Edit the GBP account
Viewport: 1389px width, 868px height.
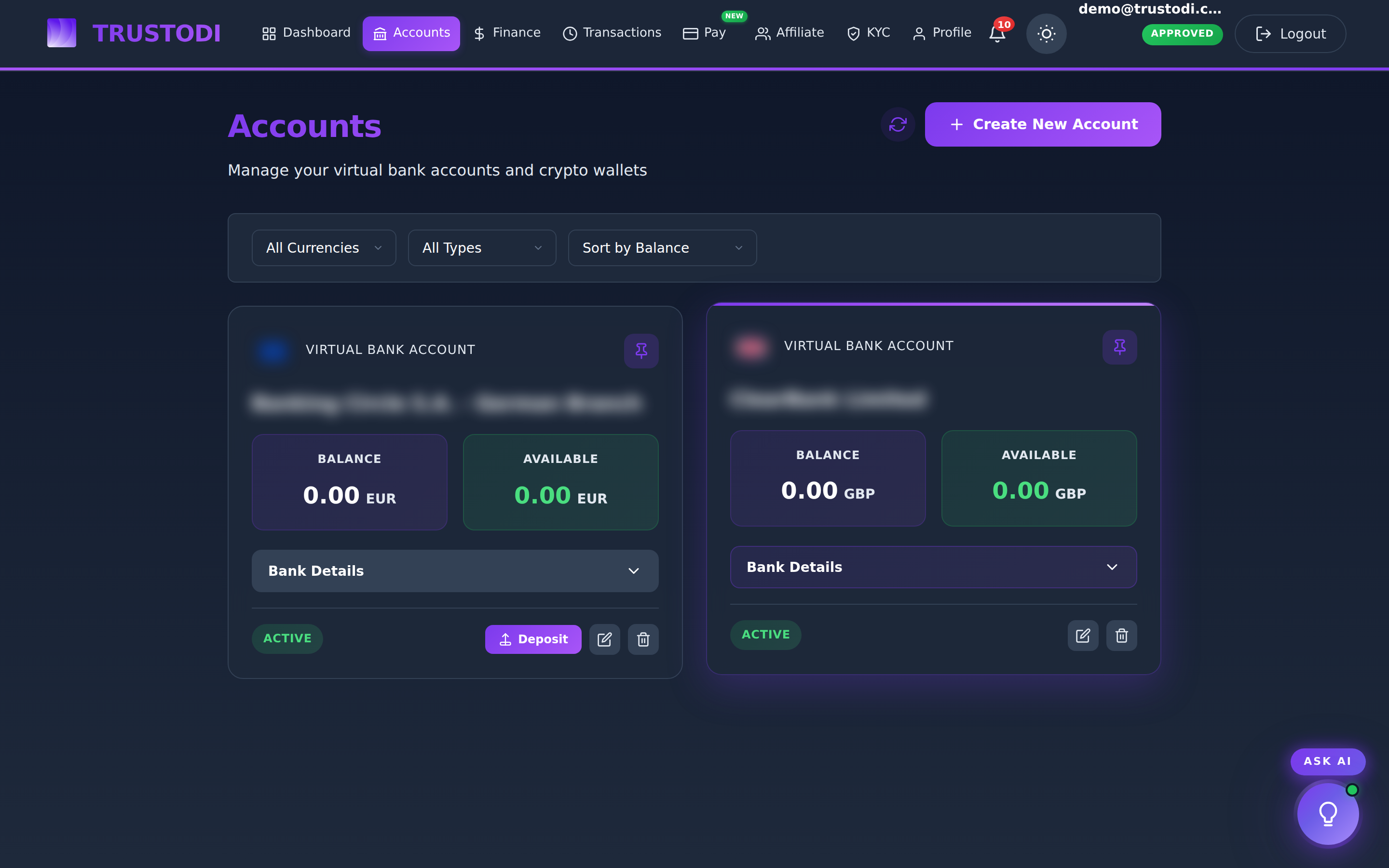(x=1082, y=636)
